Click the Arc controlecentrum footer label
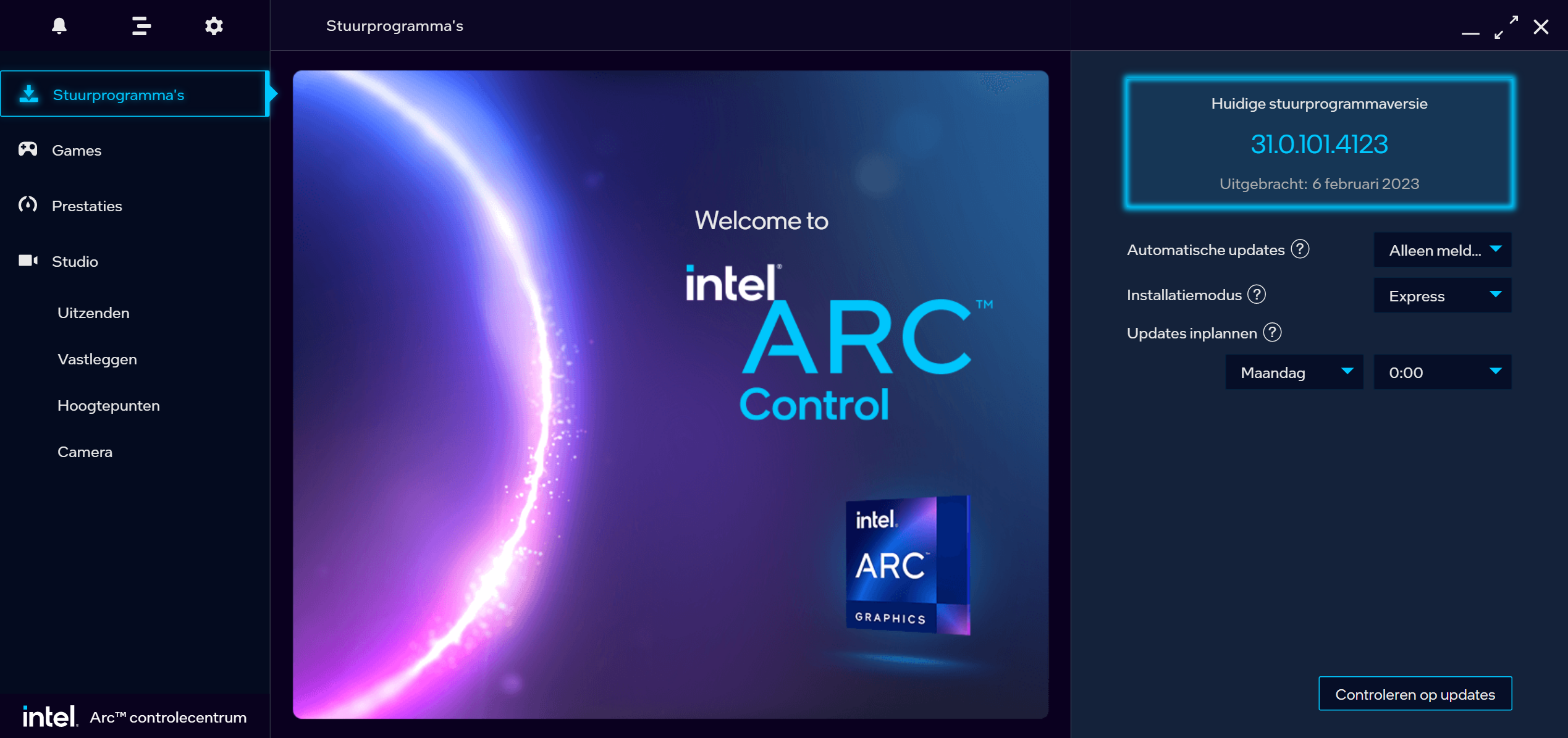This screenshot has height=738, width=1568. 168,717
